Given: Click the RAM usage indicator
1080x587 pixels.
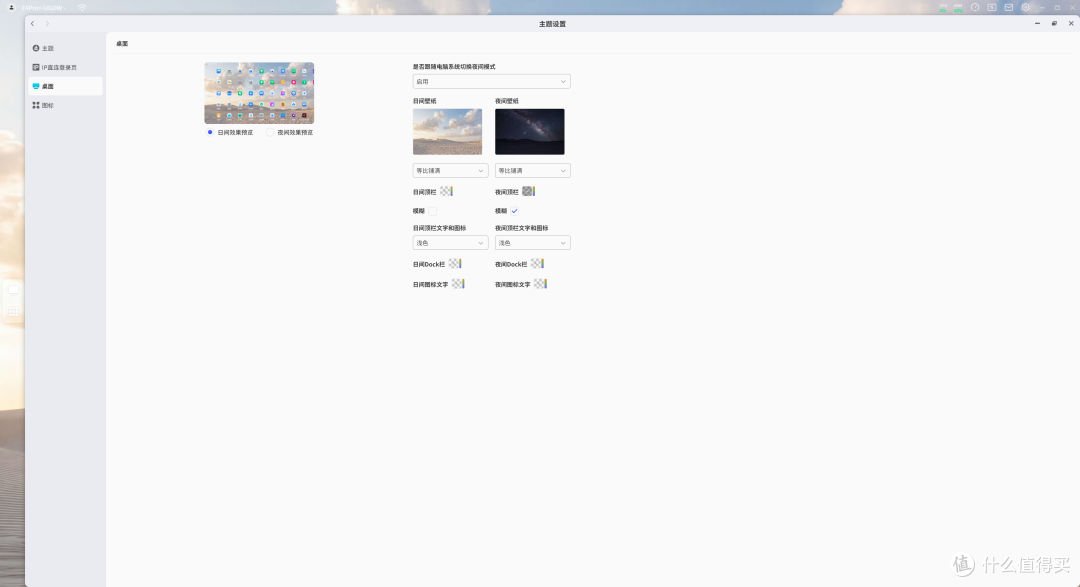Looking at the screenshot, I should click(958, 8).
